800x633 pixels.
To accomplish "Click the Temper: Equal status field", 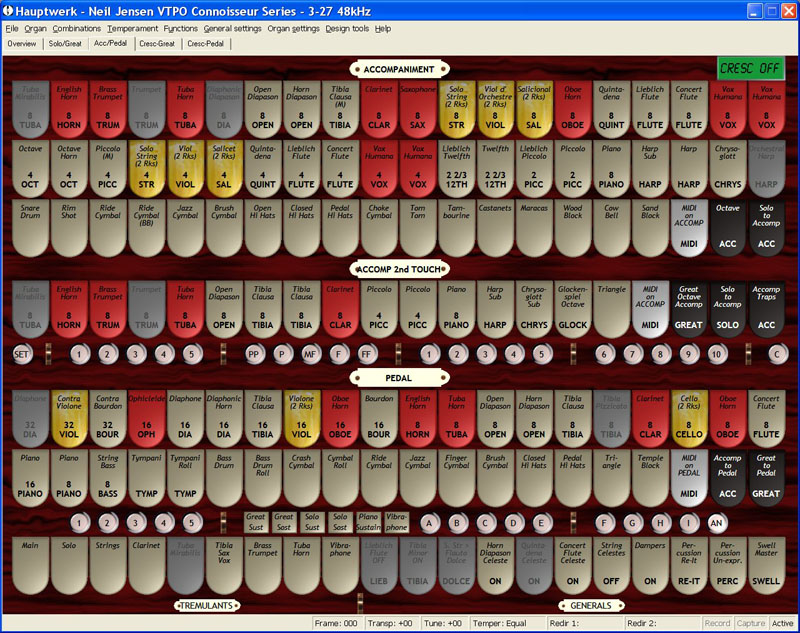I will (x=507, y=623).
